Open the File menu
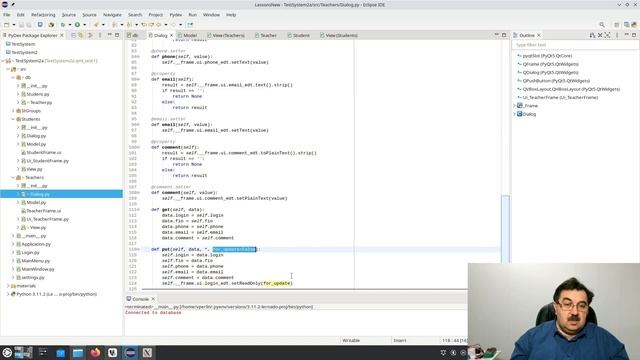Viewport: 640px width, 360px height. coord(7,15)
